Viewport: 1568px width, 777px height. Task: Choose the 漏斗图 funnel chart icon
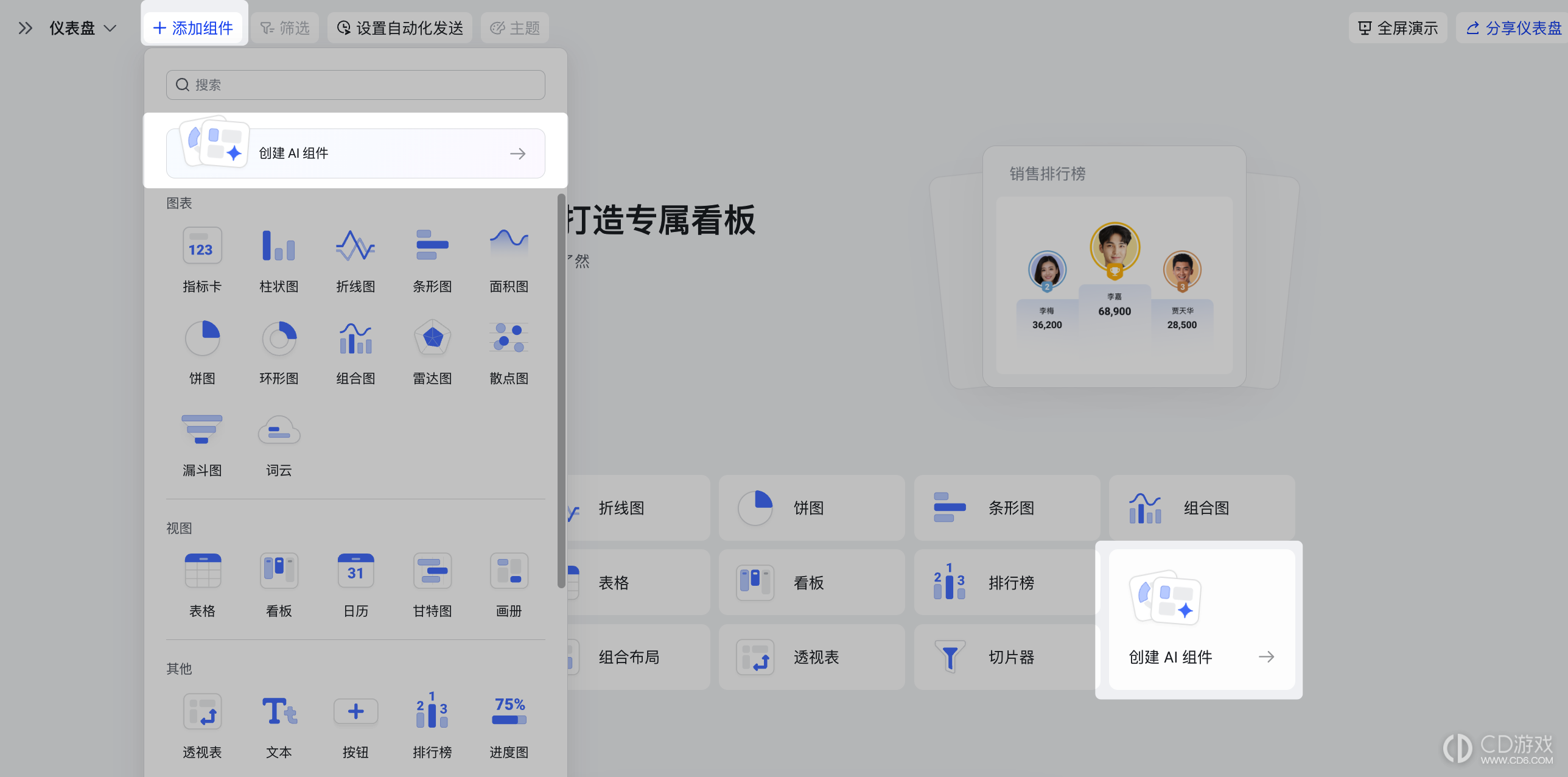pos(202,430)
